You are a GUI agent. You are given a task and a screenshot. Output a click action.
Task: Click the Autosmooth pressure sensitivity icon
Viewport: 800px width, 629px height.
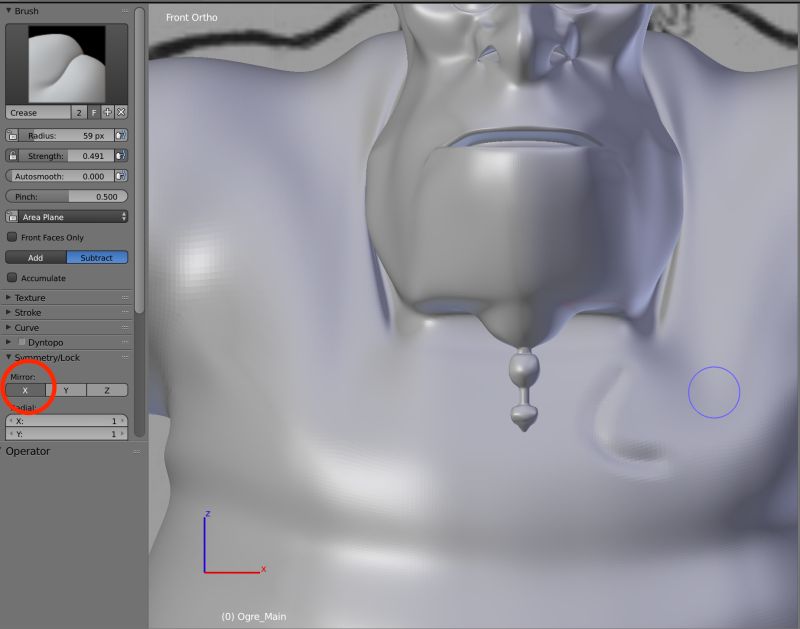click(121, 175)
